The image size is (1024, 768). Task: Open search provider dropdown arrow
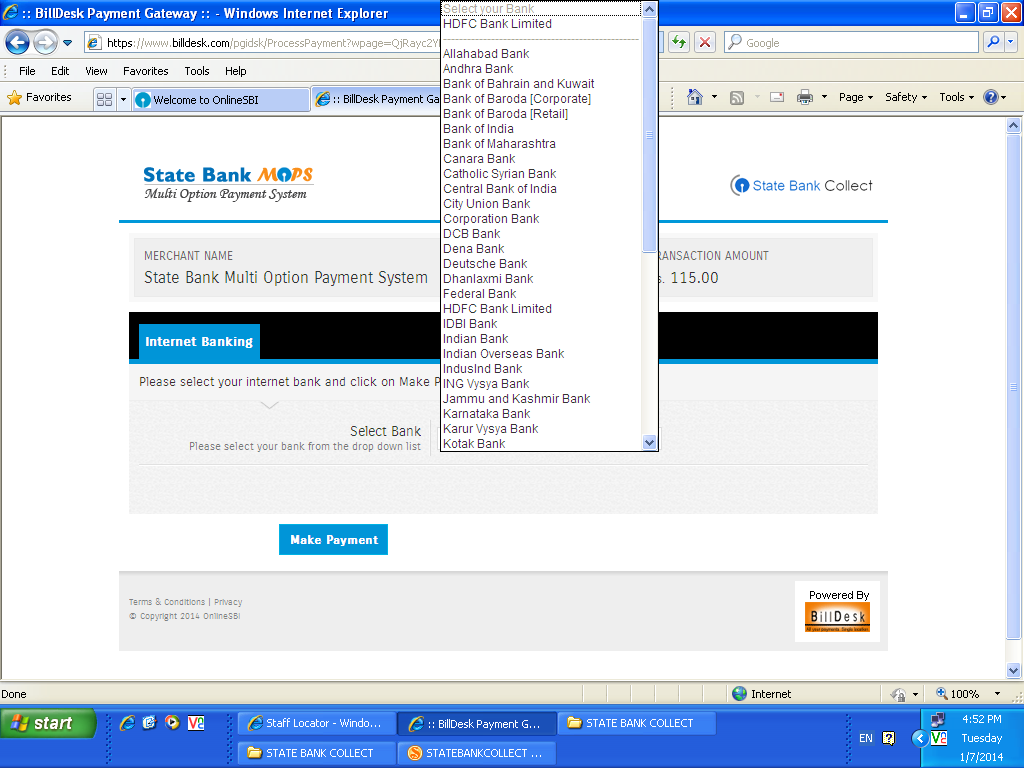[1011, 42]
